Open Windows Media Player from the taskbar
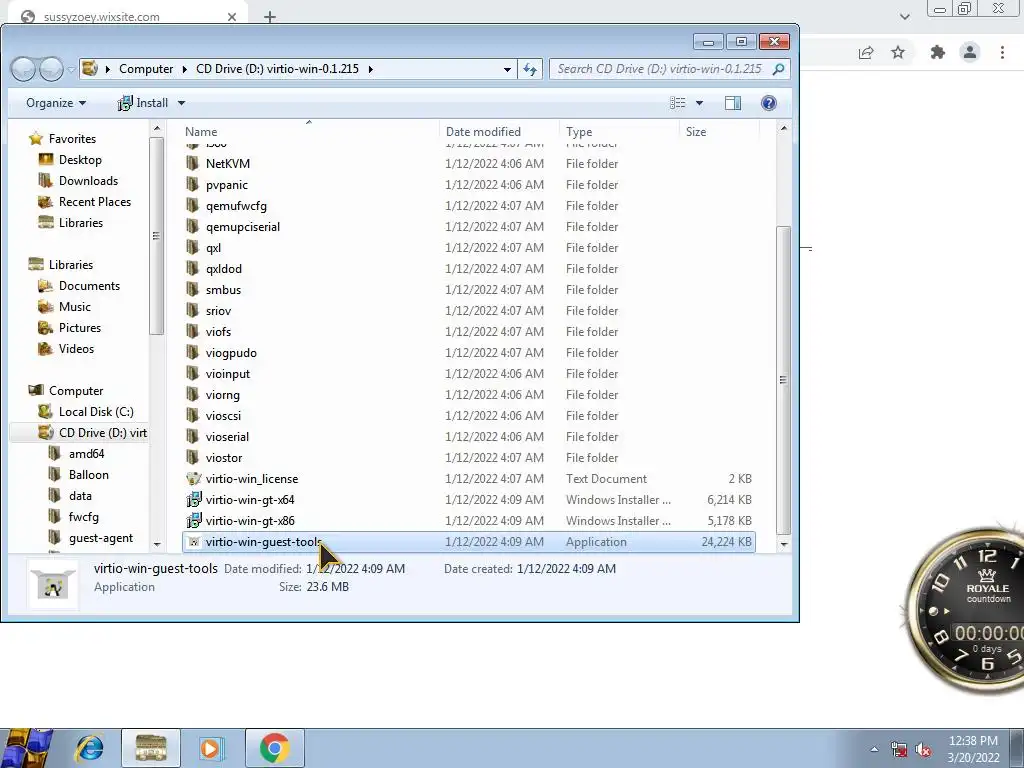The image size is (1024, 768). click(x=210, y=748)
